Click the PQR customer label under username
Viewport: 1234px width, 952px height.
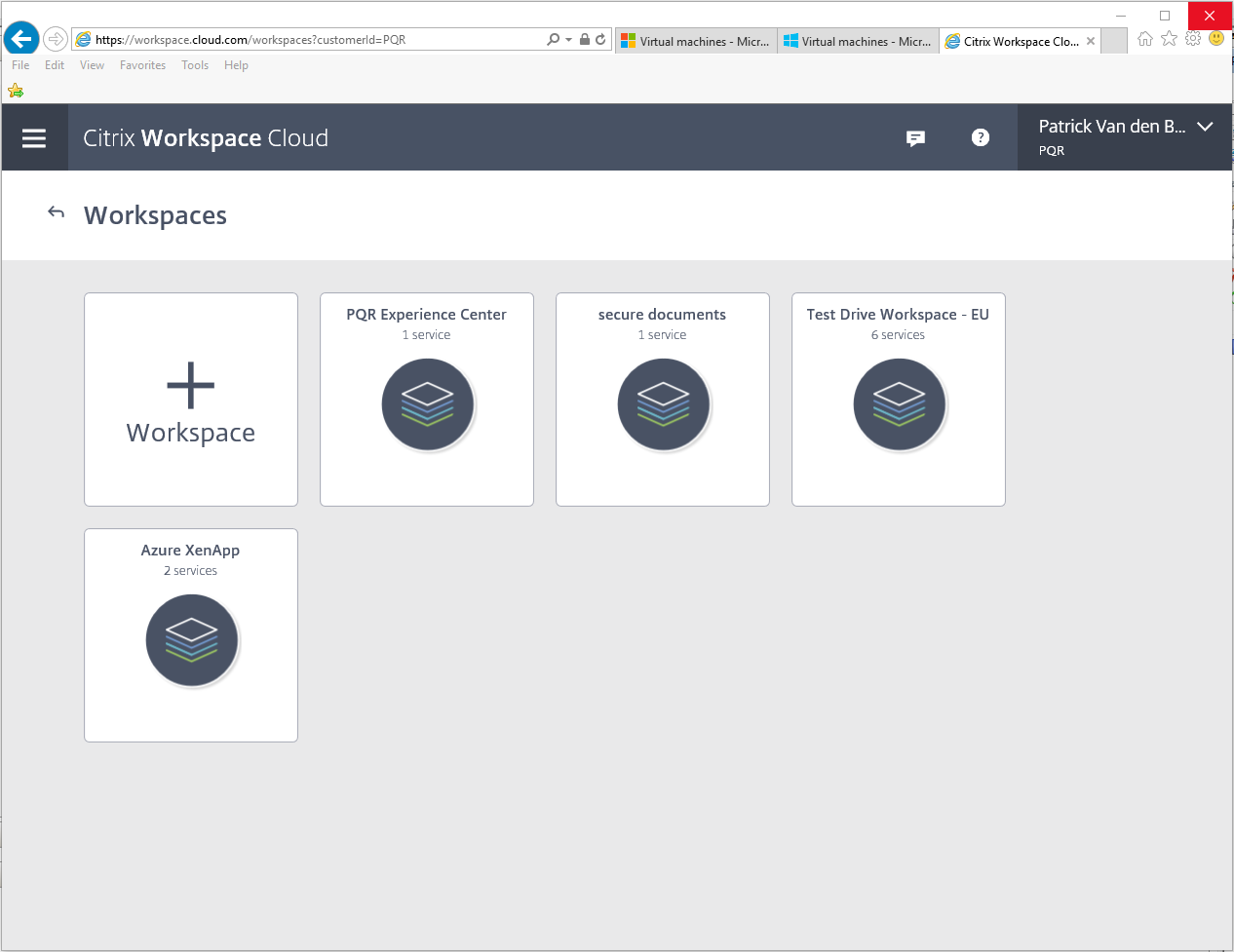[x=1052, y=151]
